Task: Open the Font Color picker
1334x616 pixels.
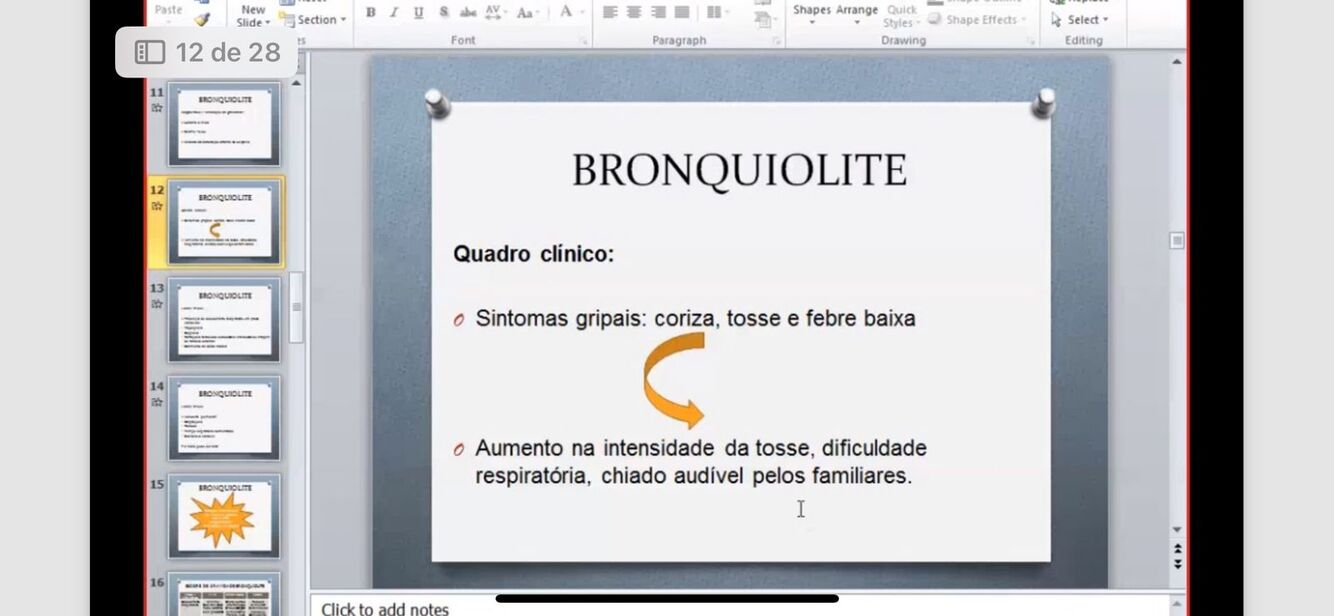Action: coord(570,13)
